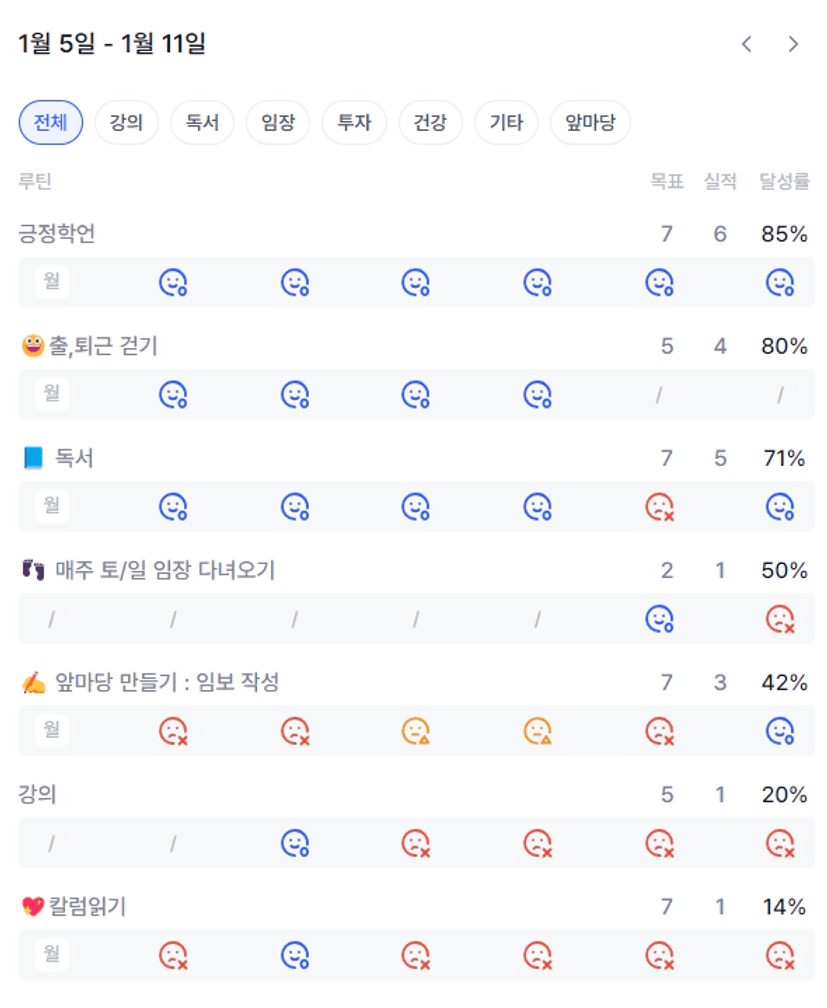This screenshot has height=1008, width=827.
Task: Go to the previous week with left chevron
Action: (746, 44)
